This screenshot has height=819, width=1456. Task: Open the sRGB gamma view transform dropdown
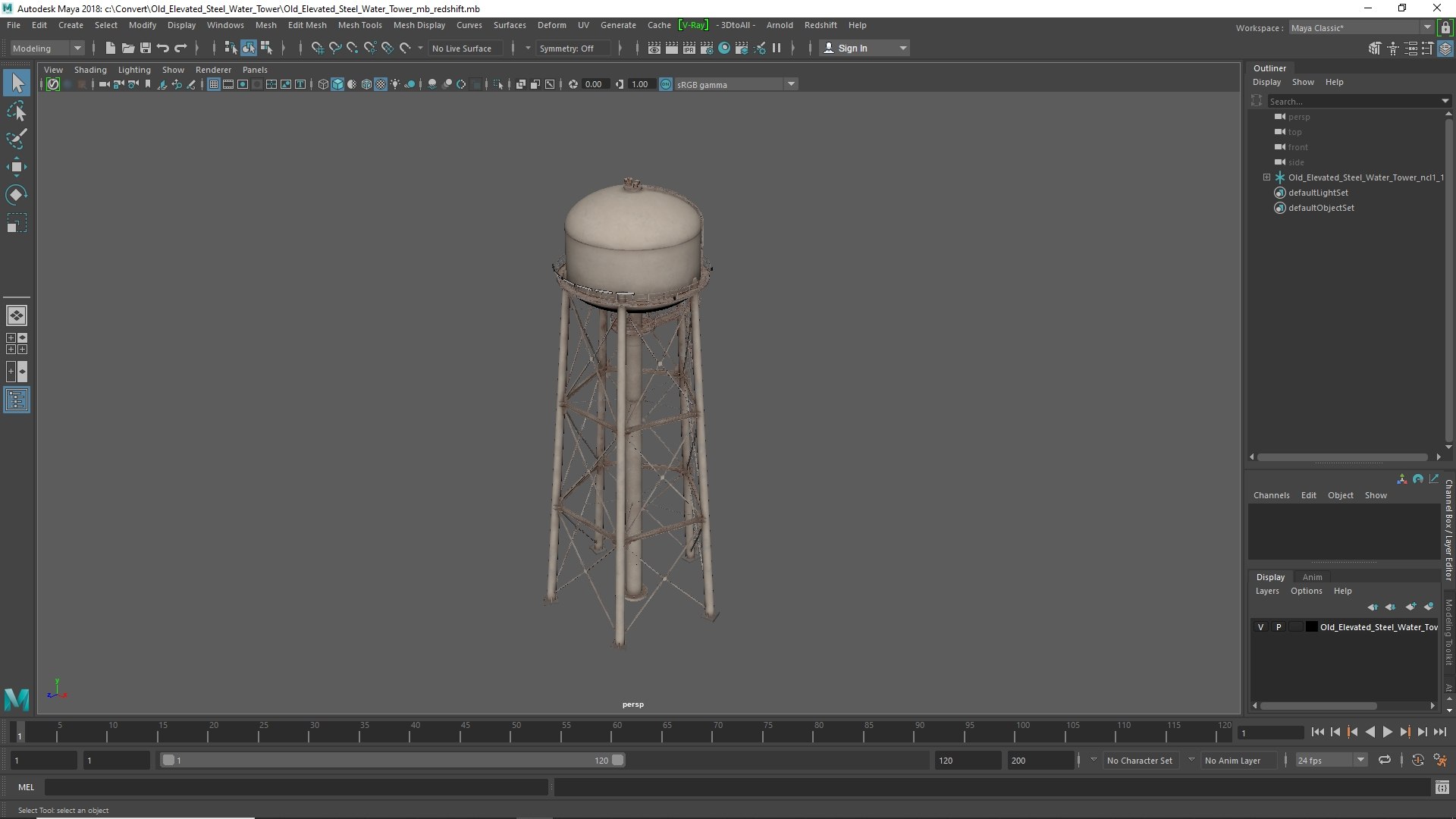point(736,84)
